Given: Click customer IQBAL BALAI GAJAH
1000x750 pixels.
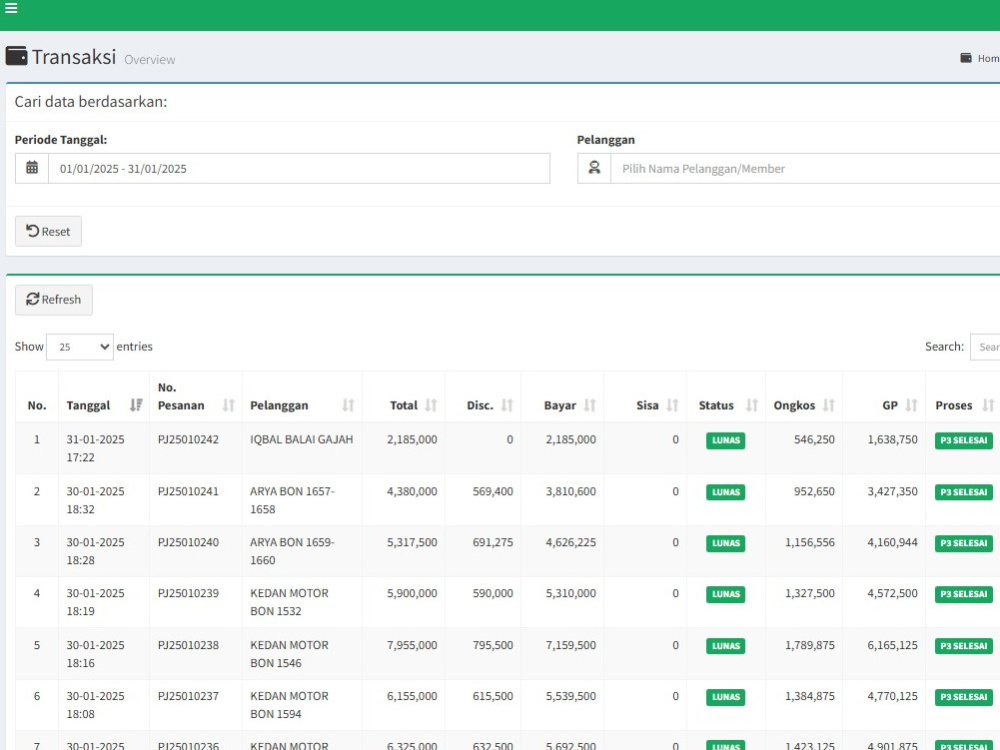Looking at the screenshot, I should 302,439.
